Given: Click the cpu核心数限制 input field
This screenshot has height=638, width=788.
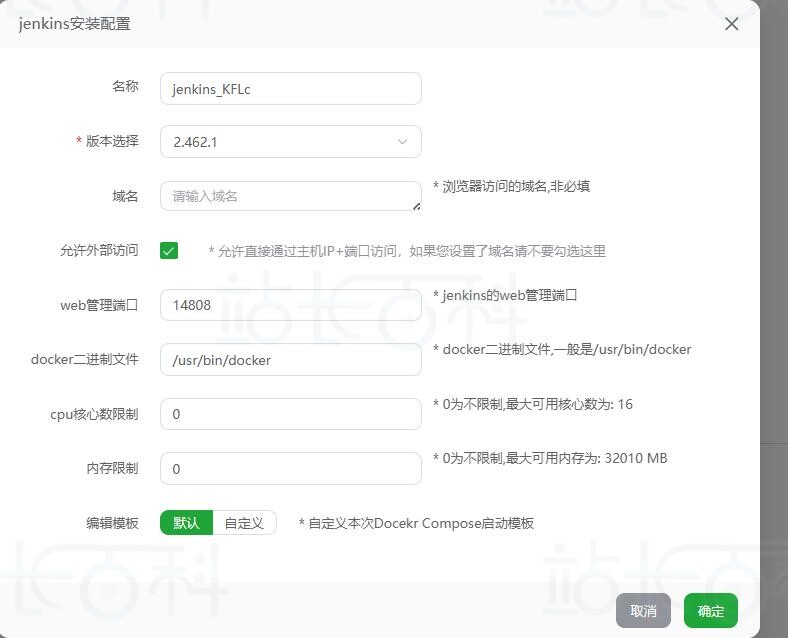Looking at the screenshot, I should (x=290, y=414).
